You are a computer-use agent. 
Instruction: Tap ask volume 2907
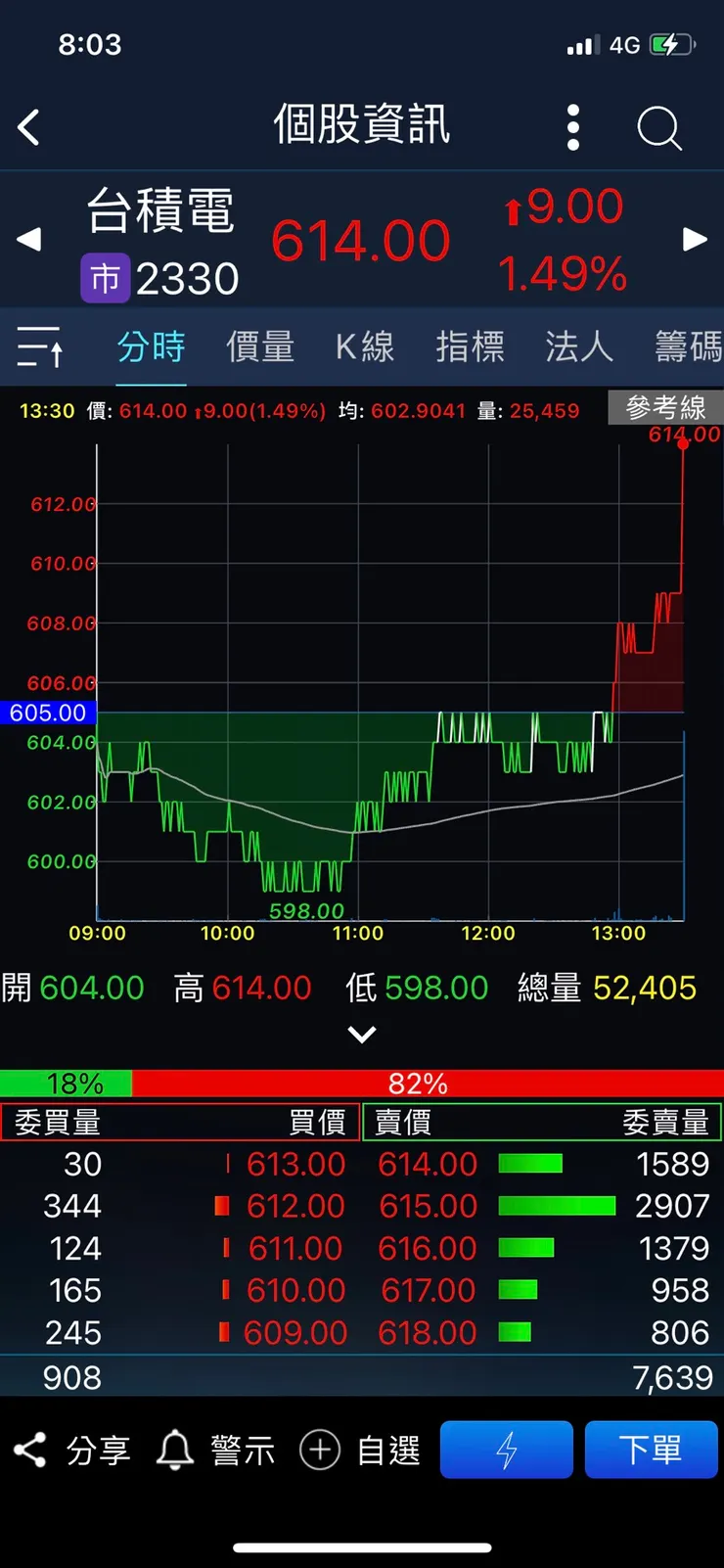[x=672, y=1206]
